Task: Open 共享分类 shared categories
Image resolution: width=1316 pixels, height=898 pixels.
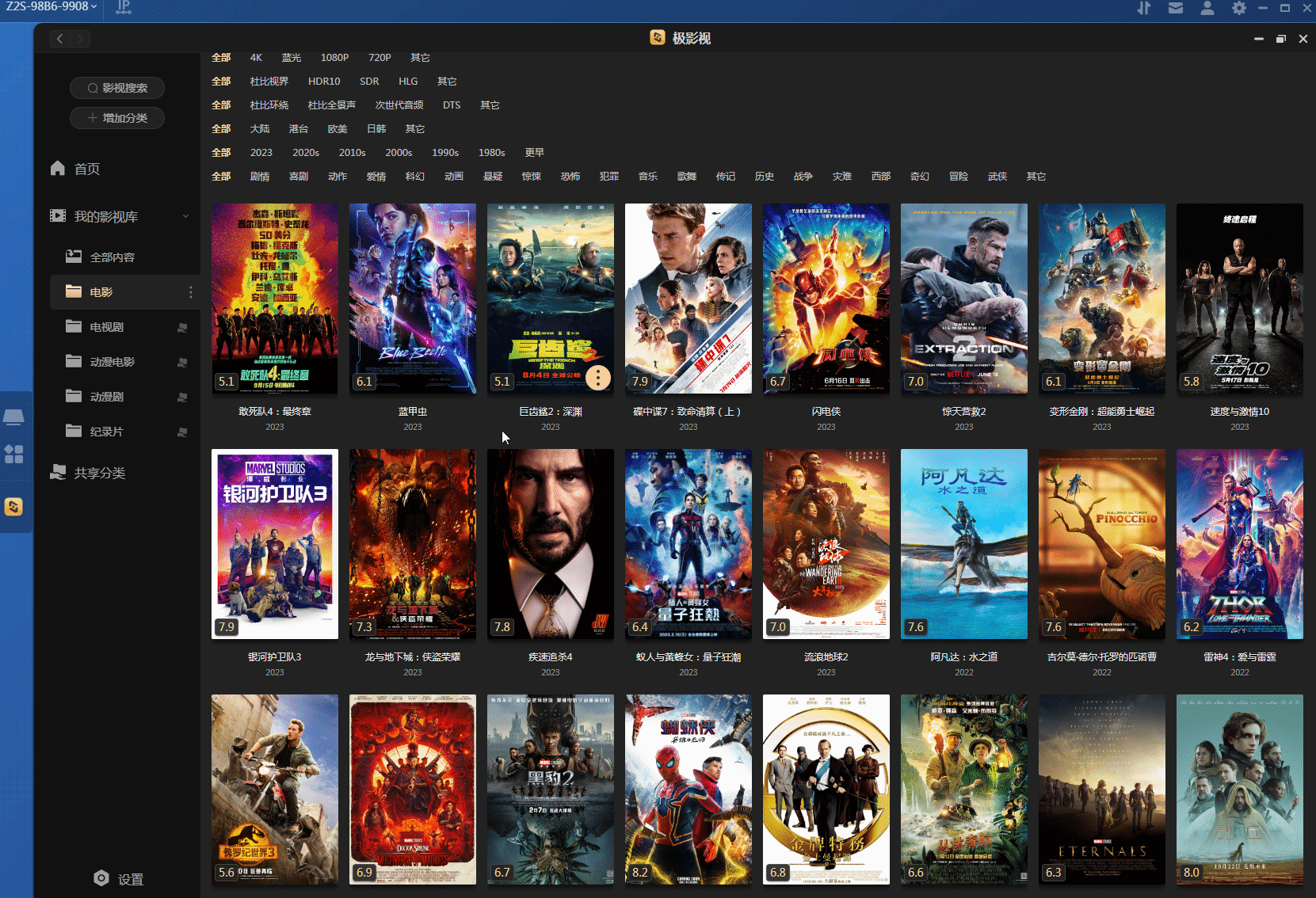Action: coord(89,473)
